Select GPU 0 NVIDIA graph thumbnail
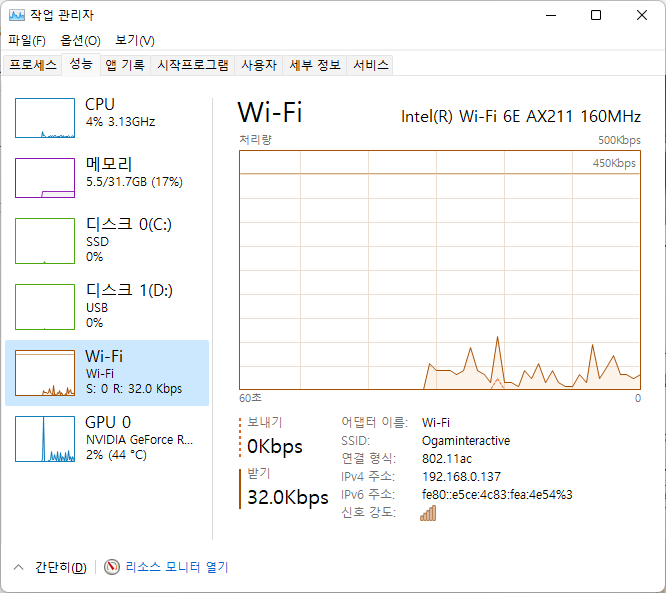Screen dimensions: 666x593 (45, 439)
